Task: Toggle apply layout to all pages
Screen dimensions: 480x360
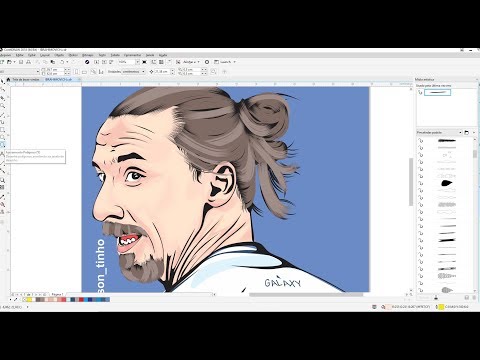Action: coord(93,72)
